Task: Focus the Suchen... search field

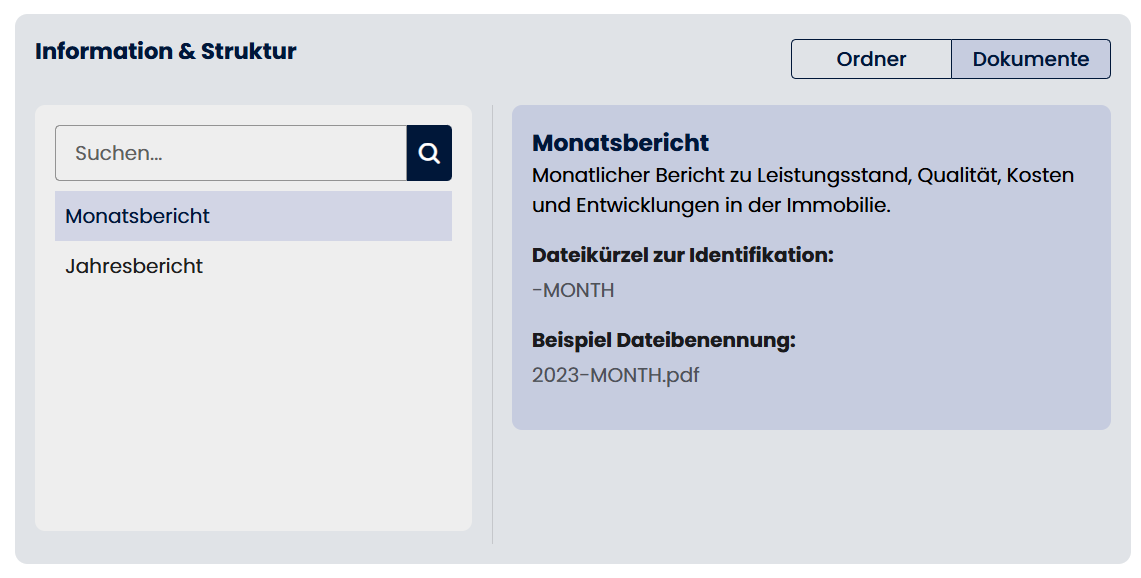Action: pyautogui.click(x=231, y=153)
